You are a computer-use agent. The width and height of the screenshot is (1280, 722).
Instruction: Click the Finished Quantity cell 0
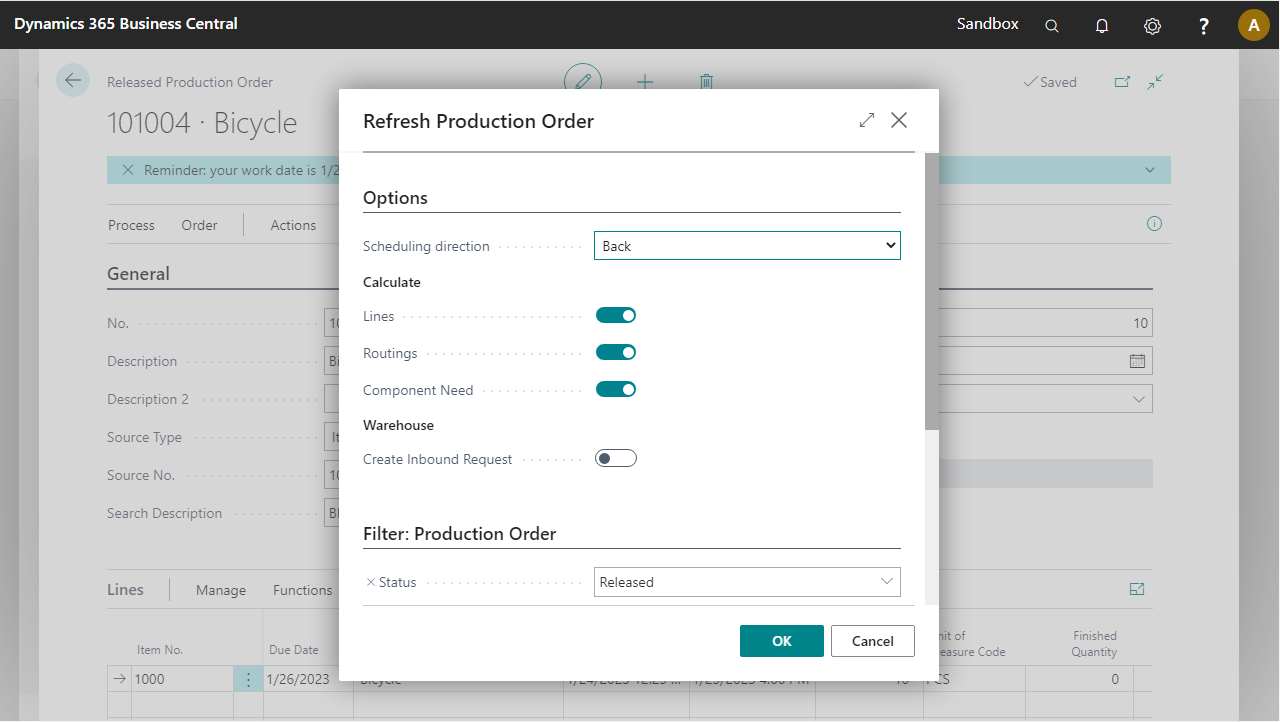coord(1080,679)
